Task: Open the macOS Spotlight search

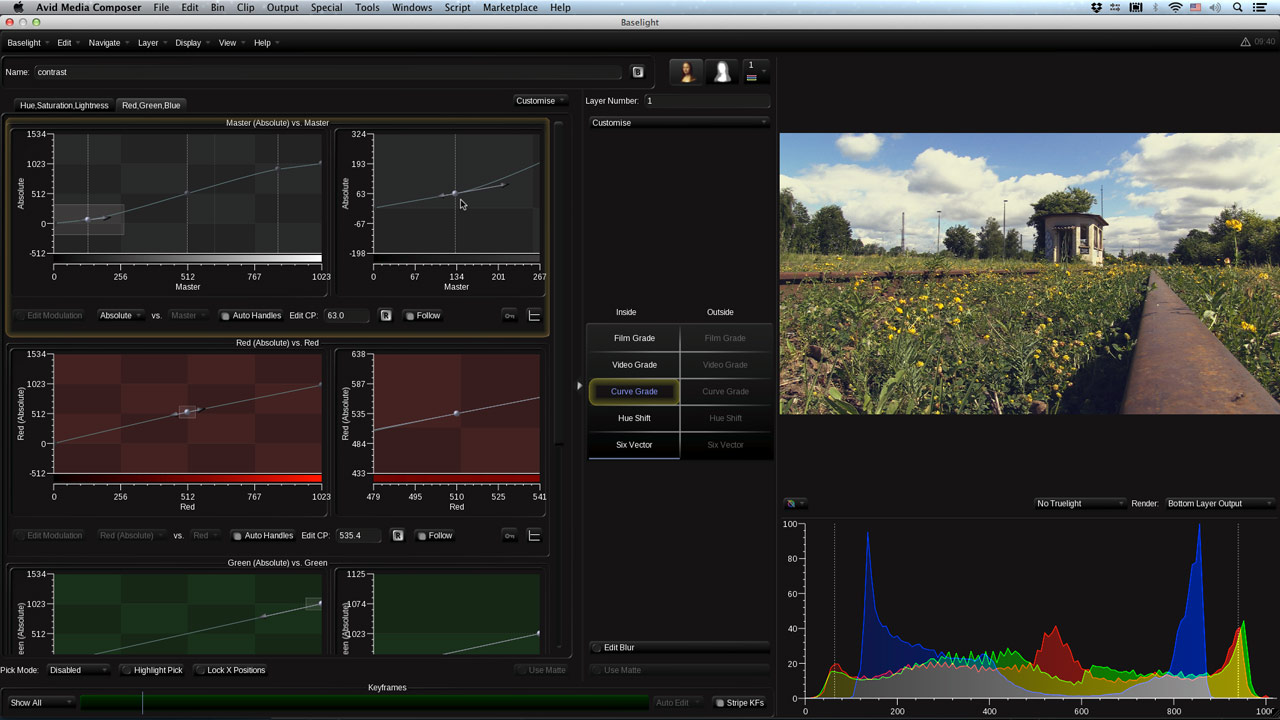Action: (x=1237, y=8)
